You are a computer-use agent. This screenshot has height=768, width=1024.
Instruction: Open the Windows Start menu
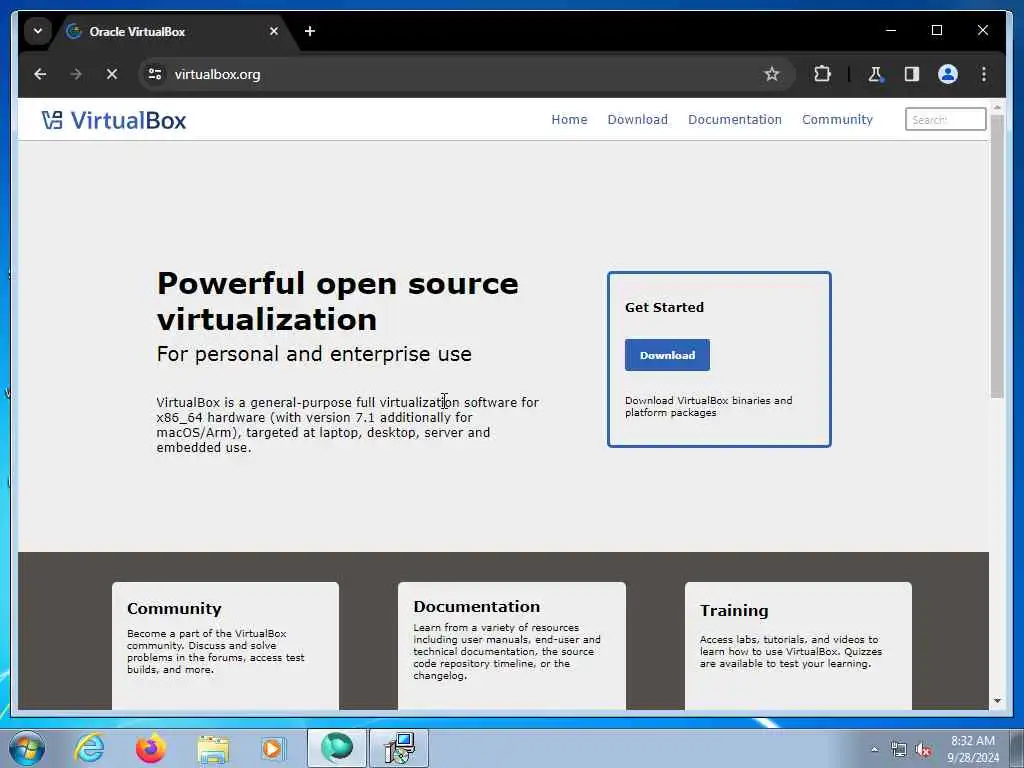[27, 748]
